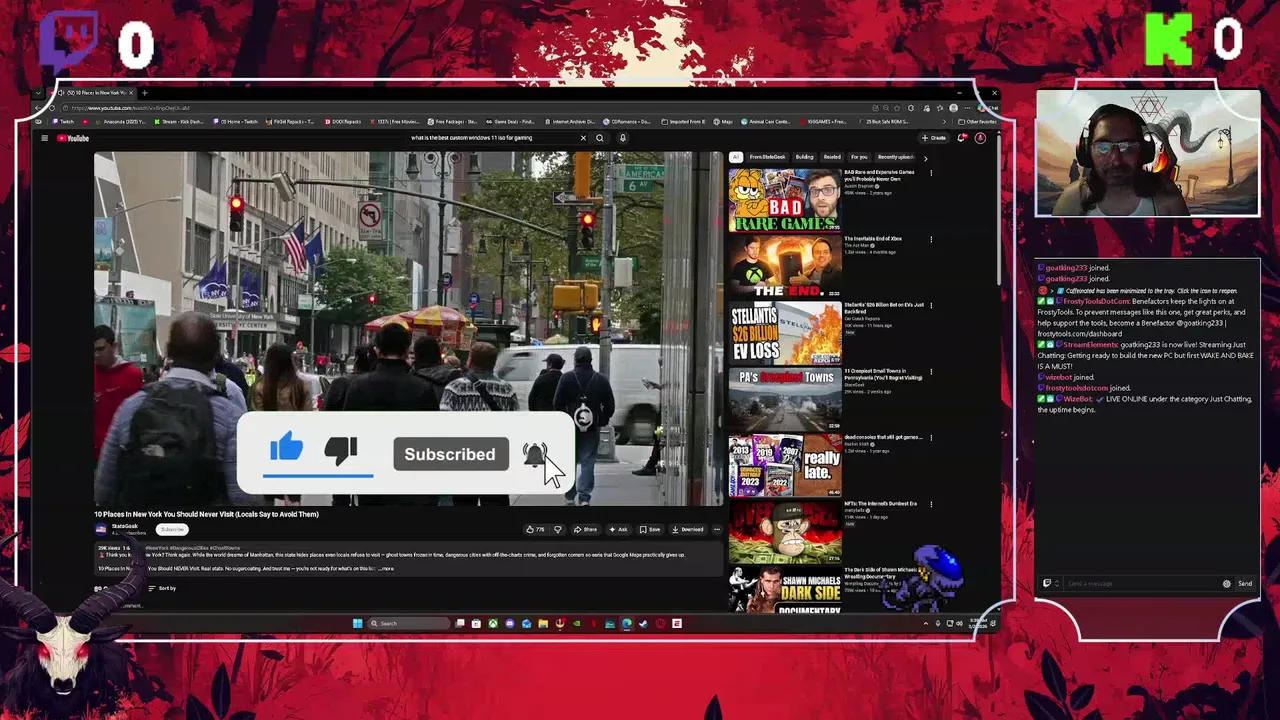Click the Windows taskbar Search box
This screenshot has height=720, width=1280.
[410, 623]
